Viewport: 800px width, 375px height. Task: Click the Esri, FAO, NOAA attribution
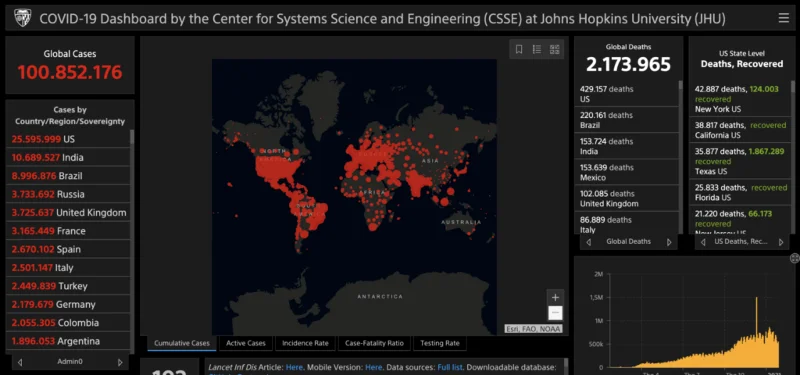click(x=534, y=329)
